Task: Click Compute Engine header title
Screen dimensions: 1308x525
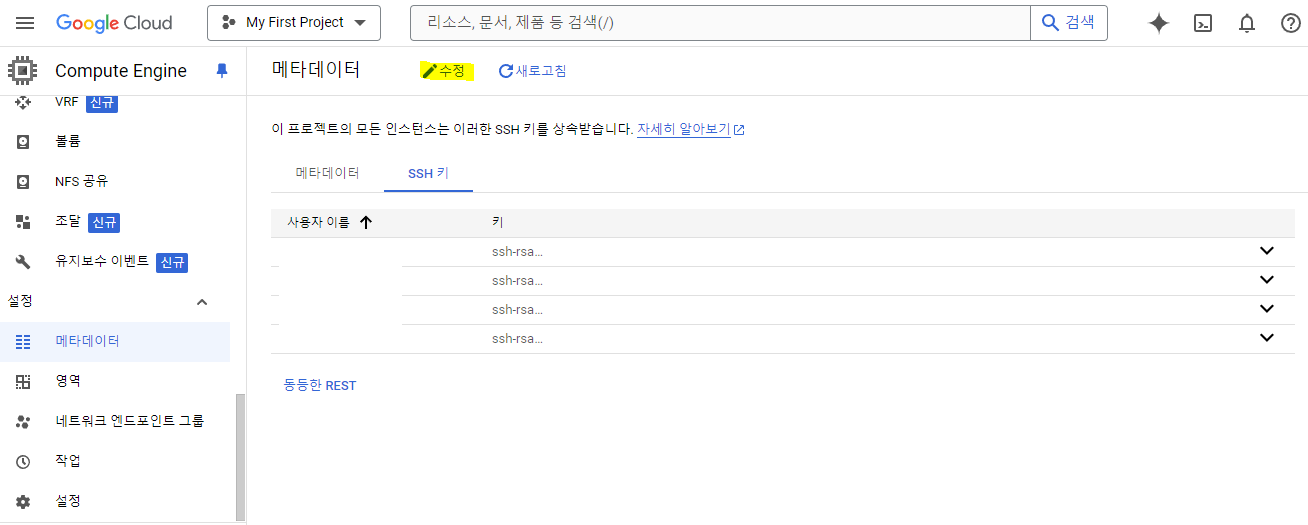Action: (121, 71)
